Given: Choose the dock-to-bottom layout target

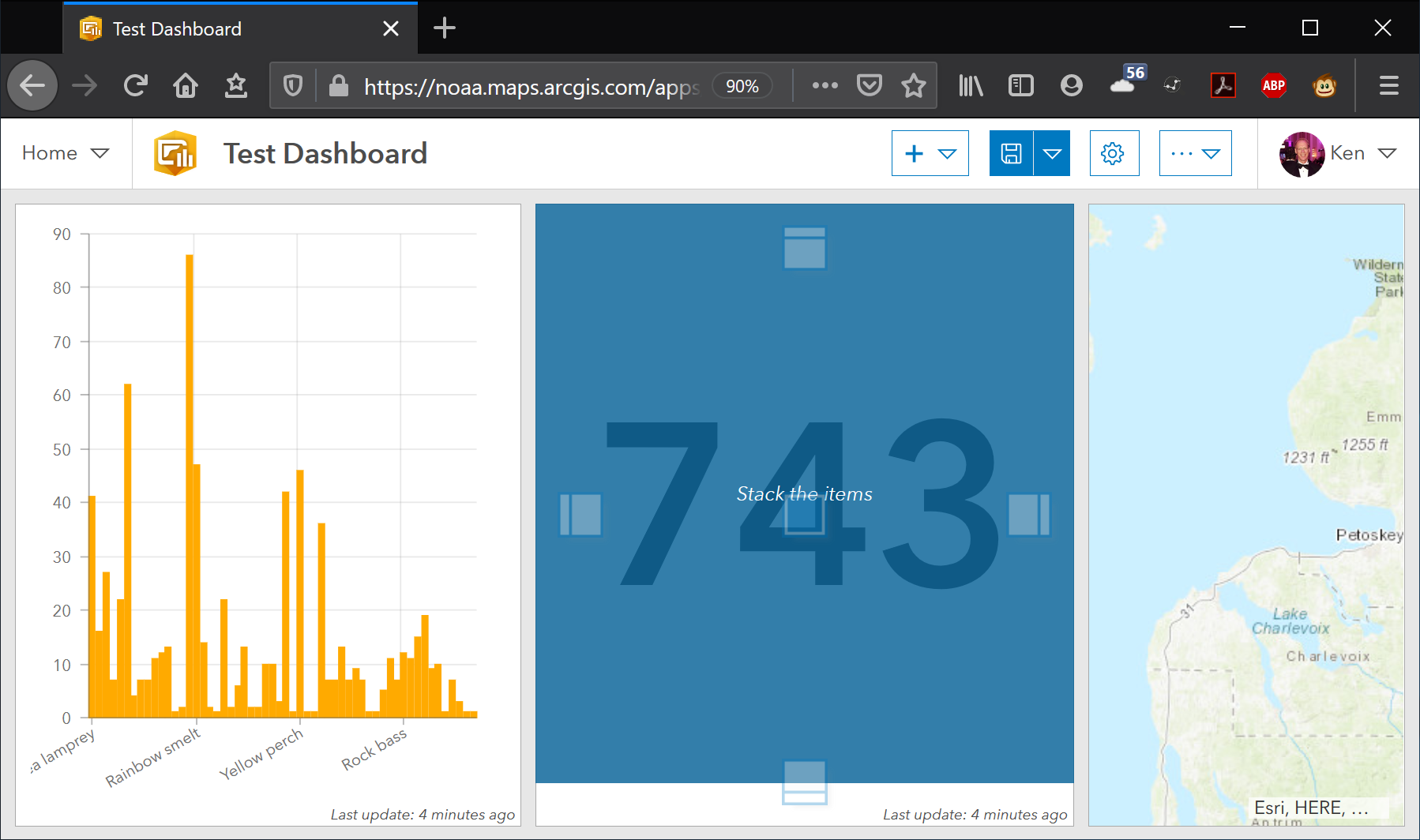Looking at the screenshot, I should tap(805, 782).
